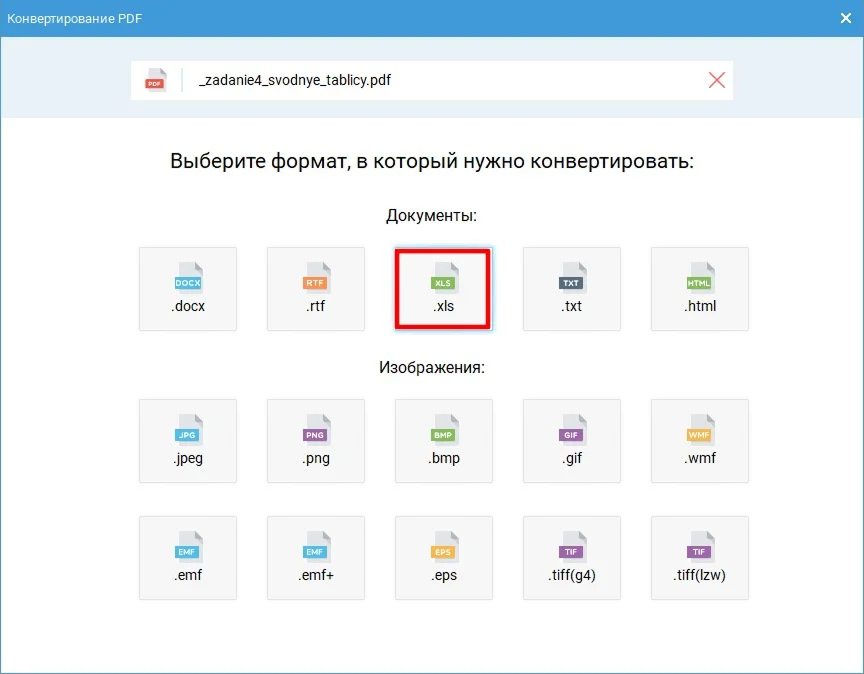Image resolution: width=864 pixels, height=674 pixels.
Task: Select the .rtf format tile
Action: 316,289
